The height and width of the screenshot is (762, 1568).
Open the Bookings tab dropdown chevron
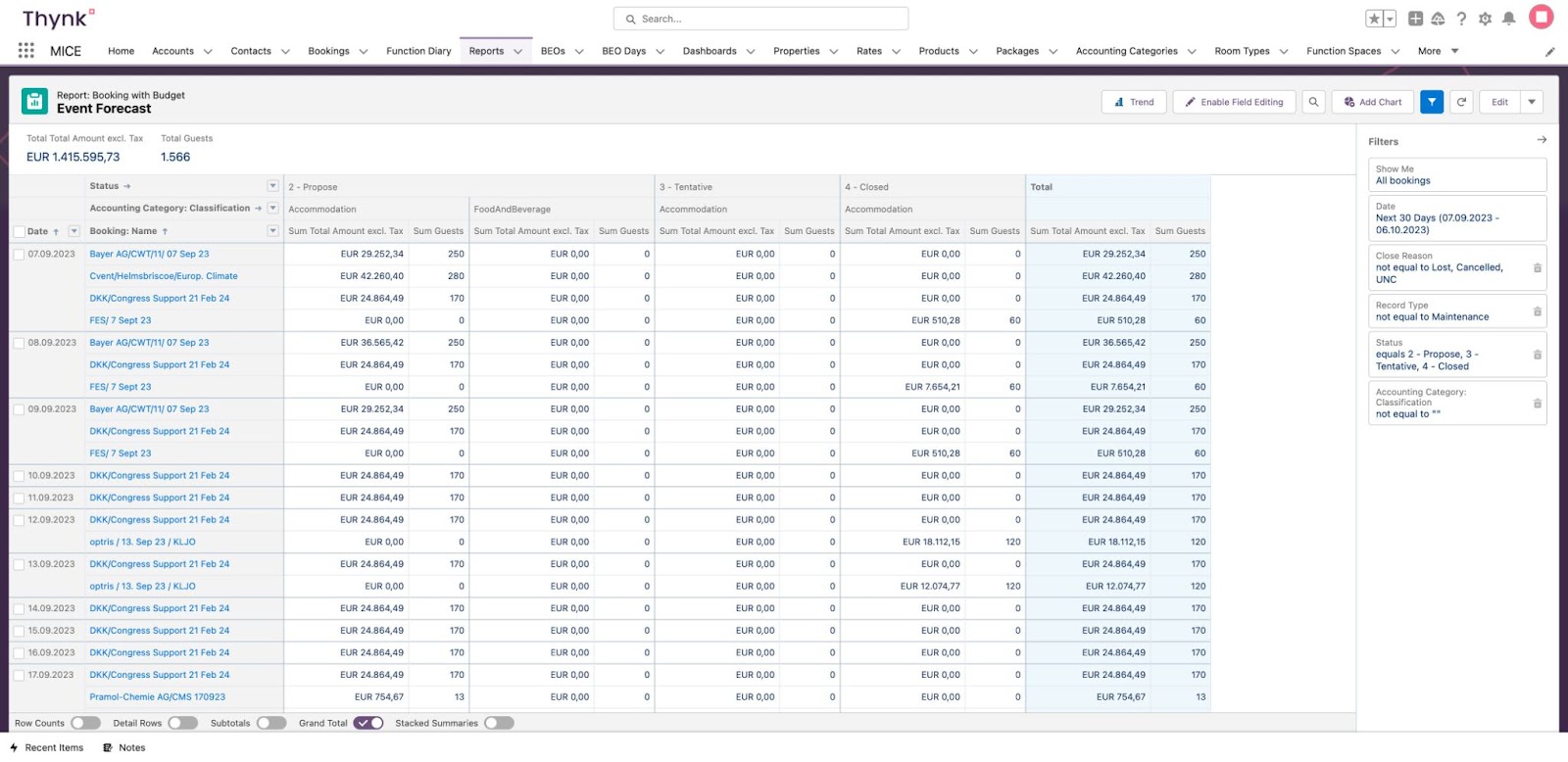point(364,52)
